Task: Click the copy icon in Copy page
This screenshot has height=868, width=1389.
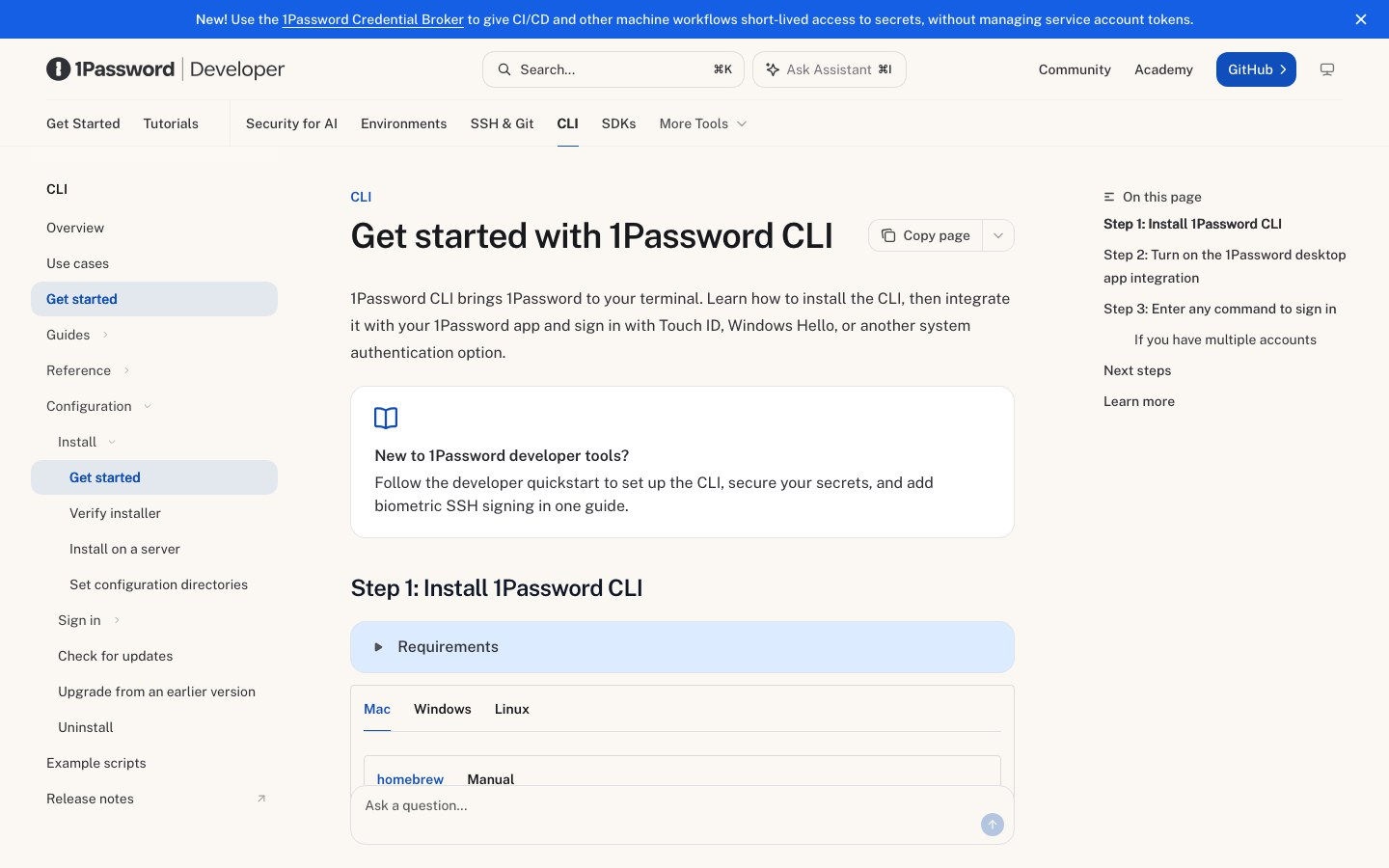Action: coord(888,235)
